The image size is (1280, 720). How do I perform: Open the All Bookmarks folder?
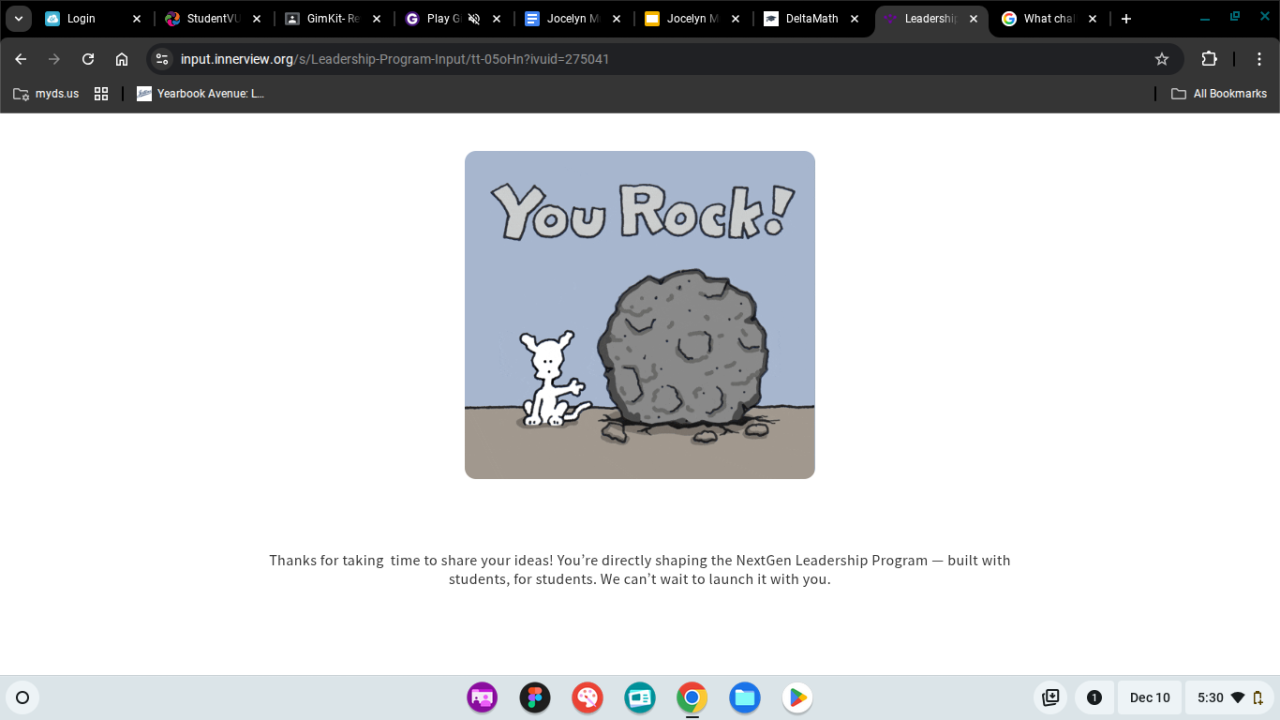coord(1219,94)
